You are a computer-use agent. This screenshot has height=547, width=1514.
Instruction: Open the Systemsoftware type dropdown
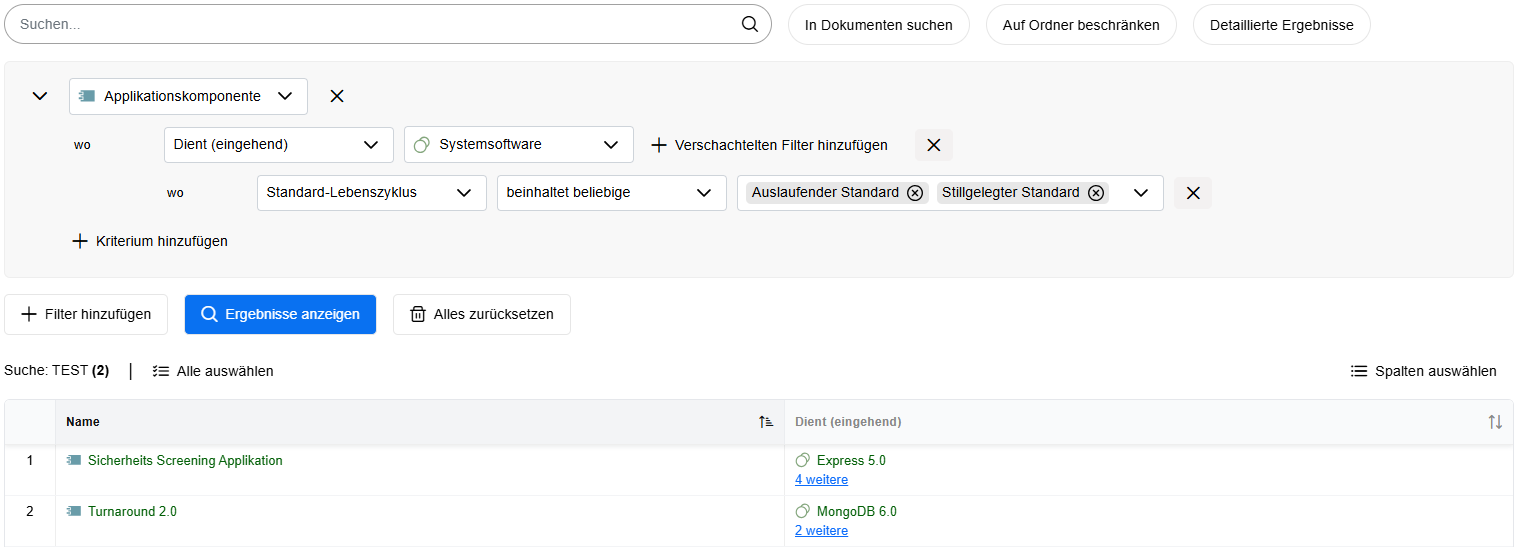click(518, 144)
